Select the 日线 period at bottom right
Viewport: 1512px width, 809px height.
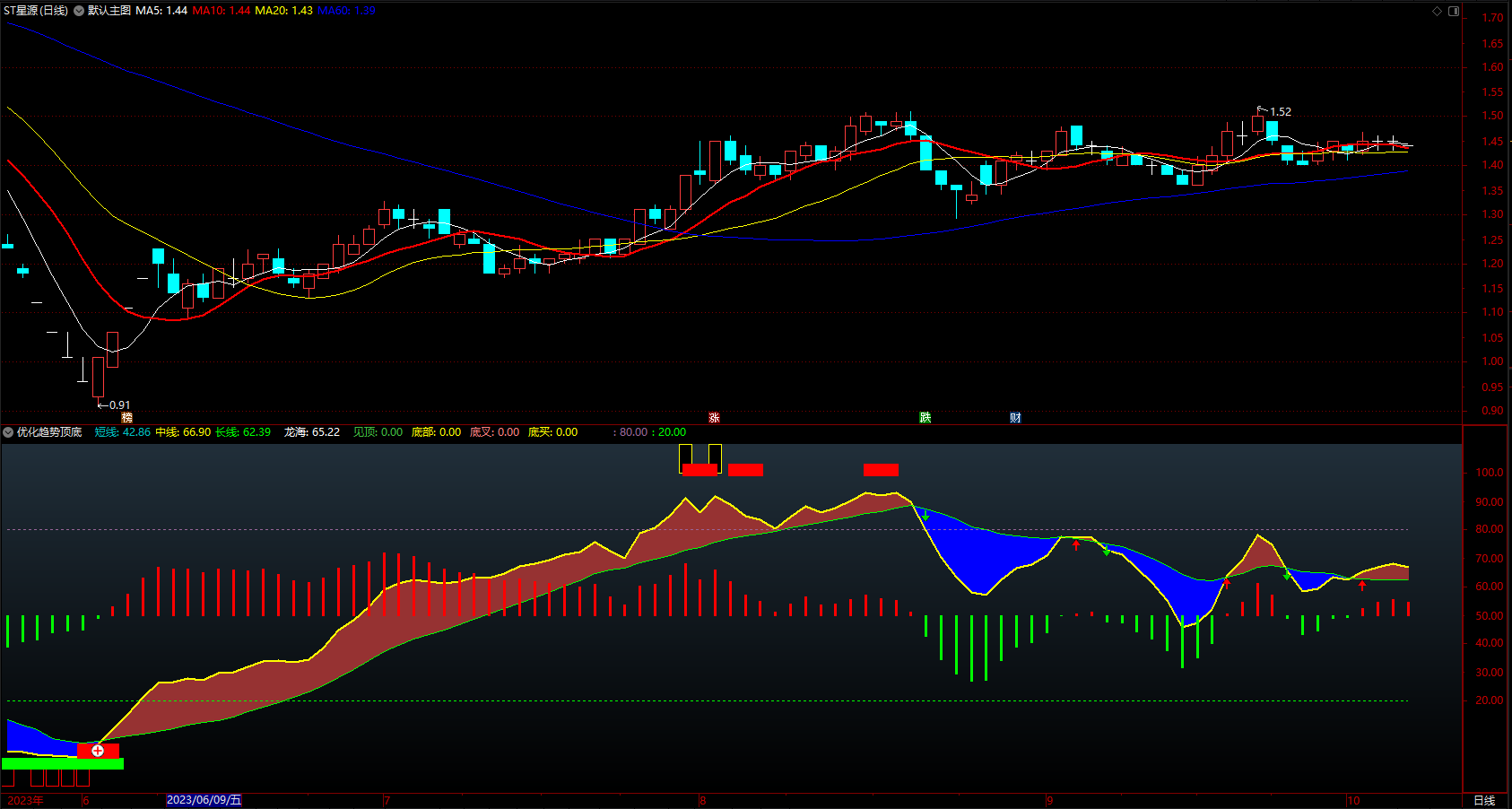coord(1484,800)
